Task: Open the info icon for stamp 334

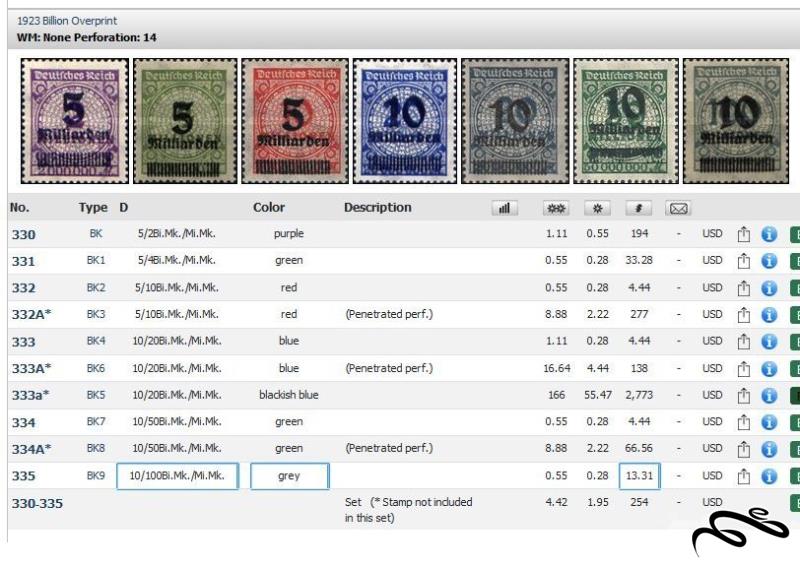Action: tap(769, 422)
